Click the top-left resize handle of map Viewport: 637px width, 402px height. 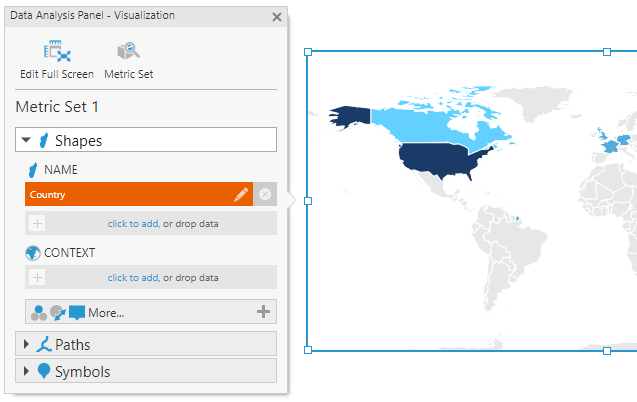[x=308, y=51]
